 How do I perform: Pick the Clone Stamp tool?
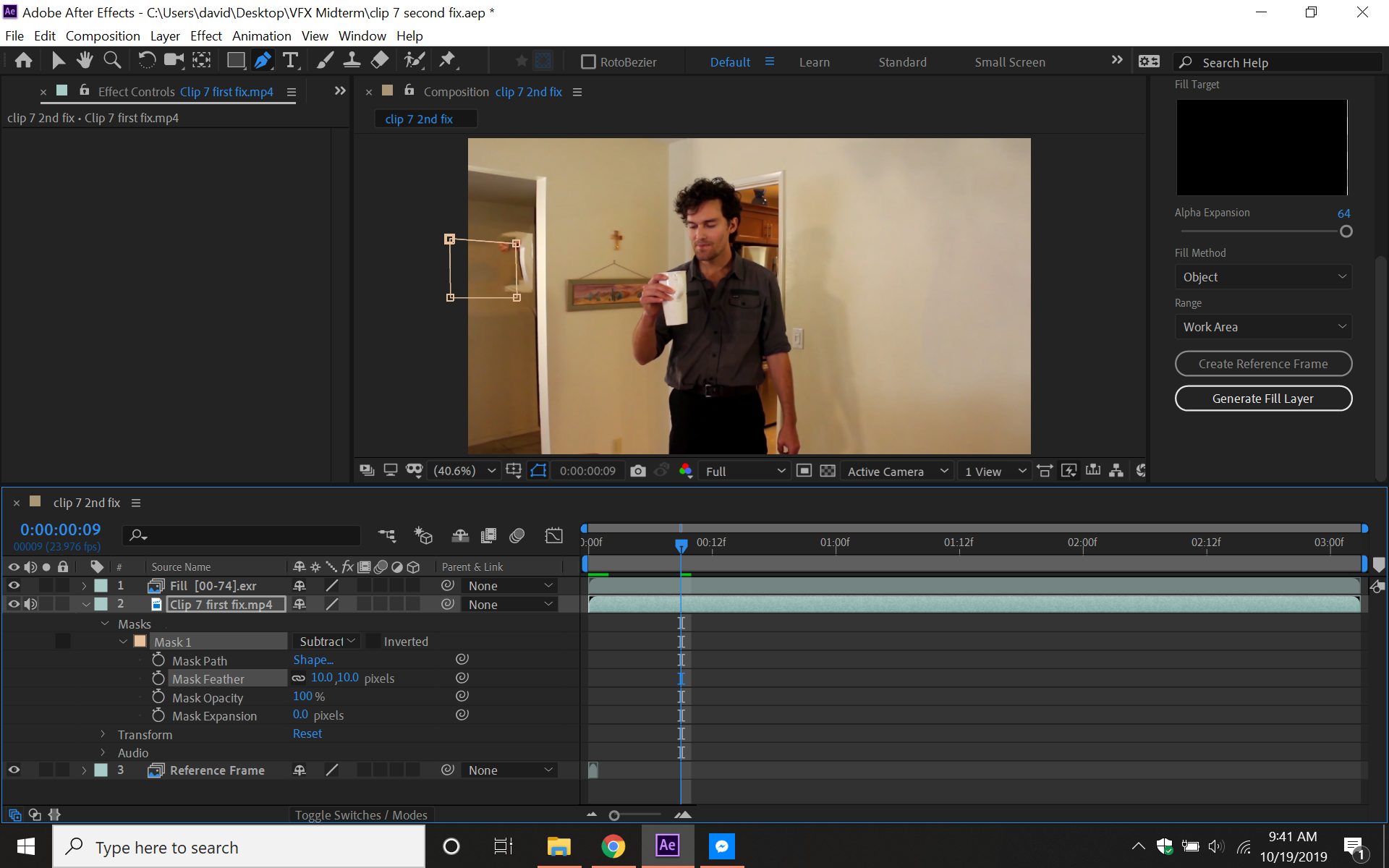[x=352, y=60]
